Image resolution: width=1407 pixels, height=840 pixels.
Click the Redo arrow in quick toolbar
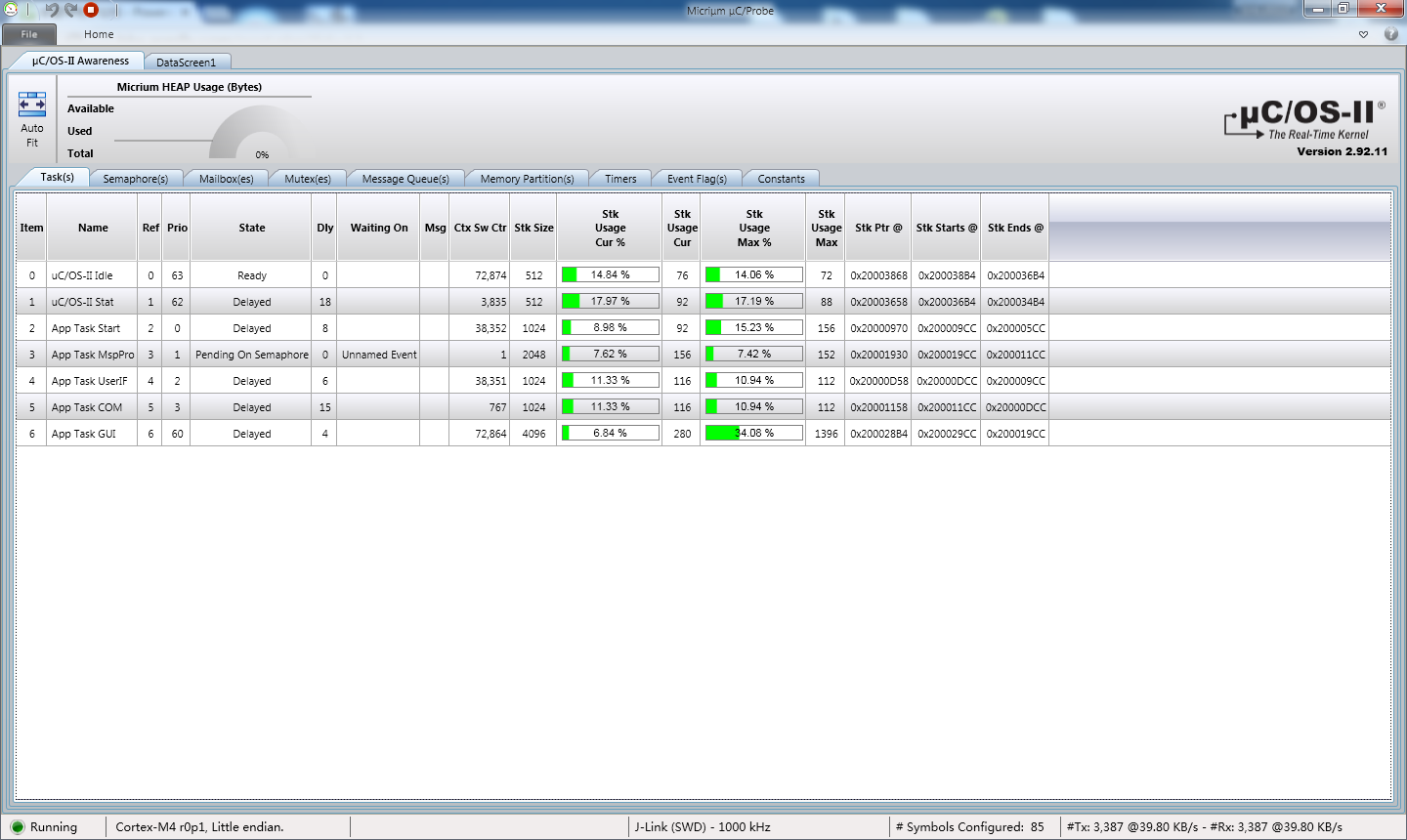coord(70,10)
